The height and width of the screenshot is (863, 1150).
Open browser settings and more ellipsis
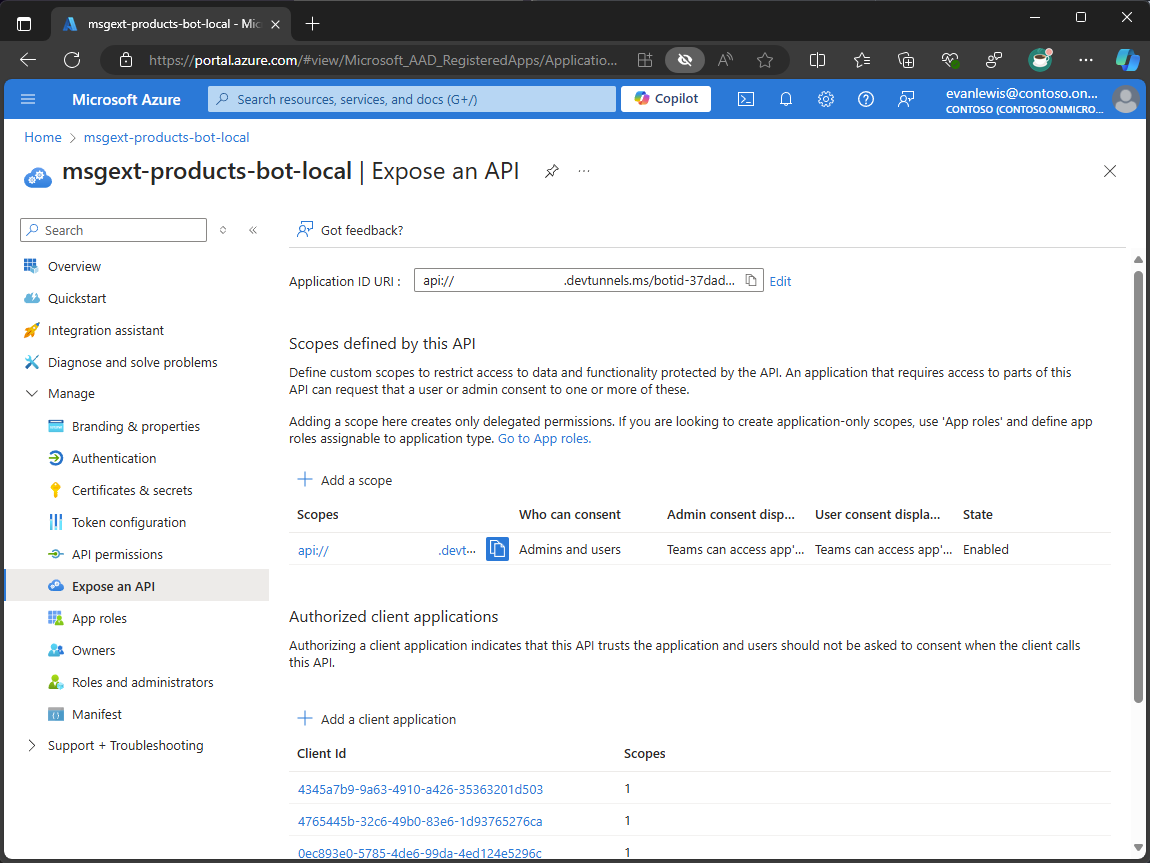1085,60
